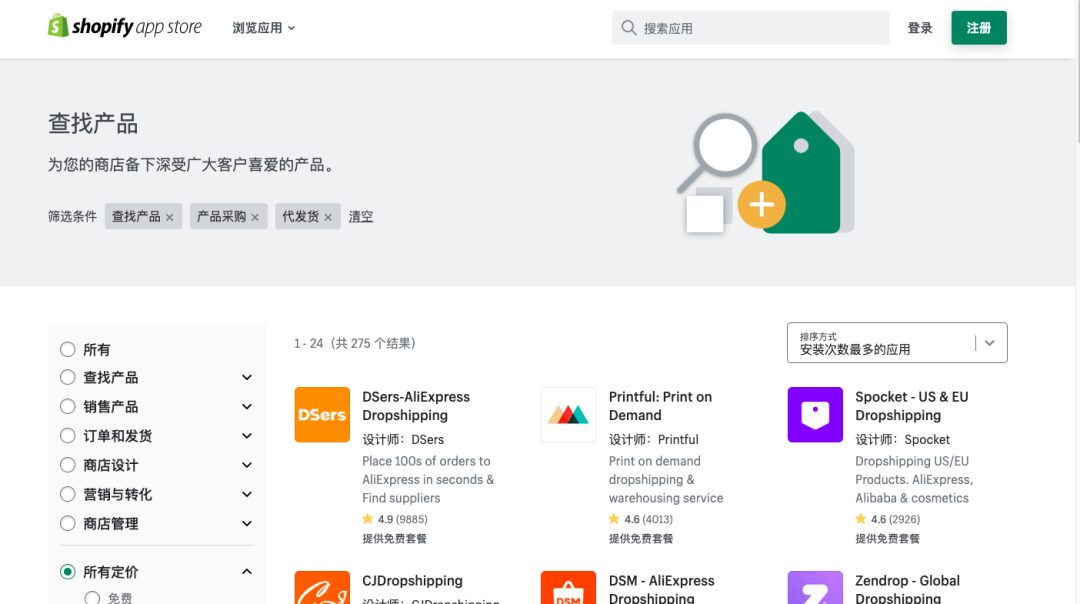Expand the 订单和发货 category chevron
This screenshot has width=1080, height=604.
[x=247, y=436]
